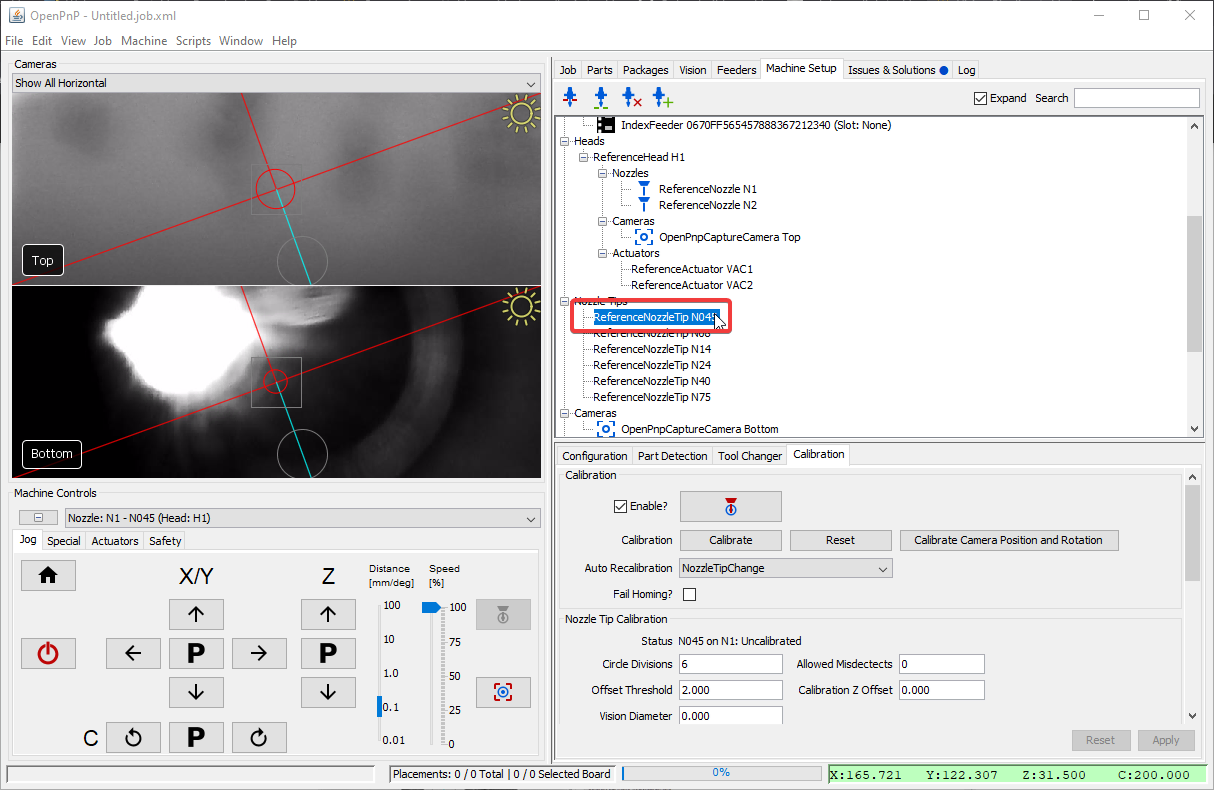Click the Home machine icon in Jog panel
The width and height of the screenshot is (1214, 790).
pos(47,575)
